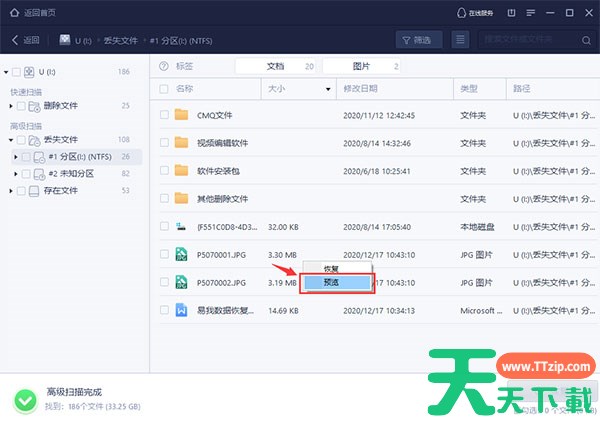
Task: Click the view mode list icon beside 筛选
Action: click(460, 40)
